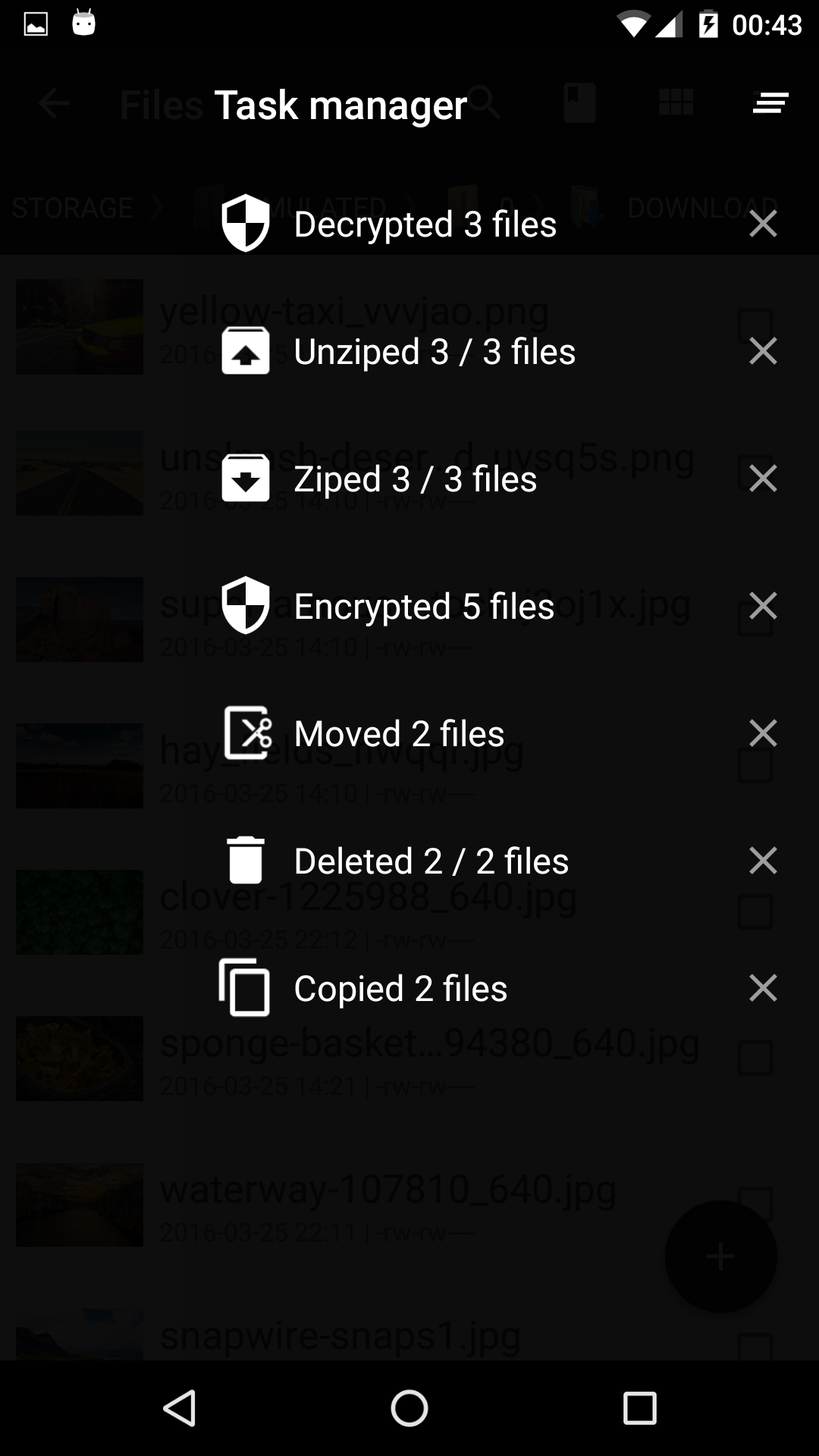
Task: Select the Encrypted 5 files entry text
Action: (x=424, y=607)
